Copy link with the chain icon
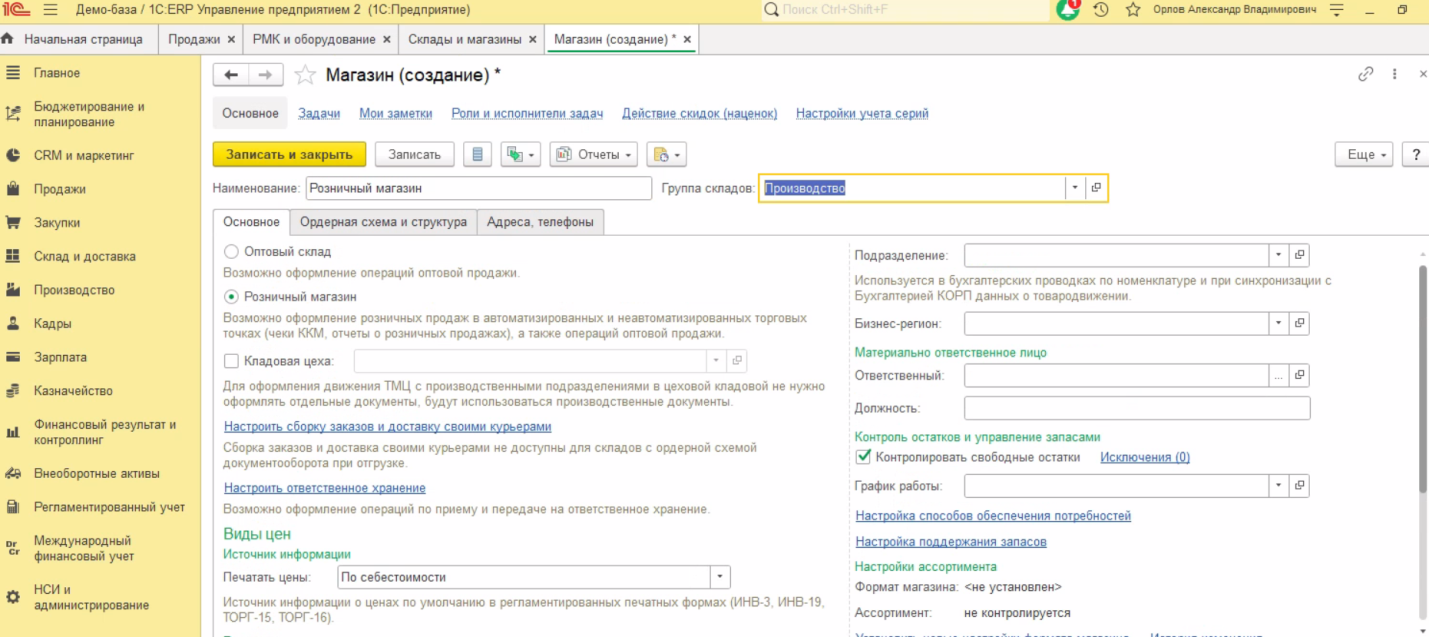 pyautogui.click(x=1365, y=74)
